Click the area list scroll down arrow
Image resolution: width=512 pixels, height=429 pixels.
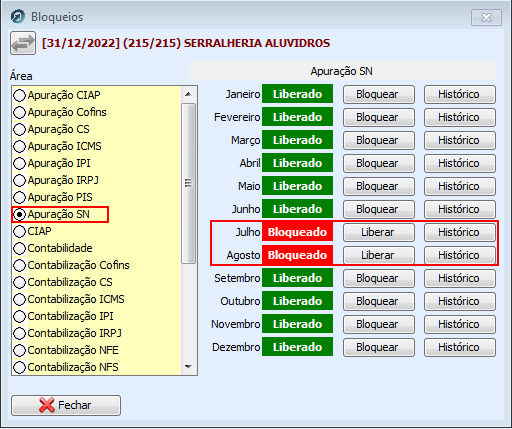point(188,367)
